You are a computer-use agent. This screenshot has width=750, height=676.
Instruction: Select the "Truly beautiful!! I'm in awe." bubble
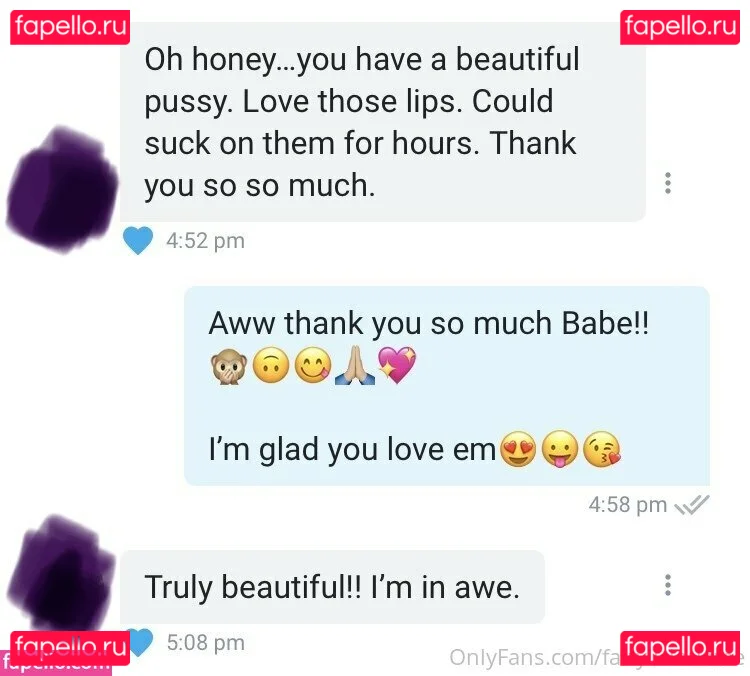coord(332,587)
